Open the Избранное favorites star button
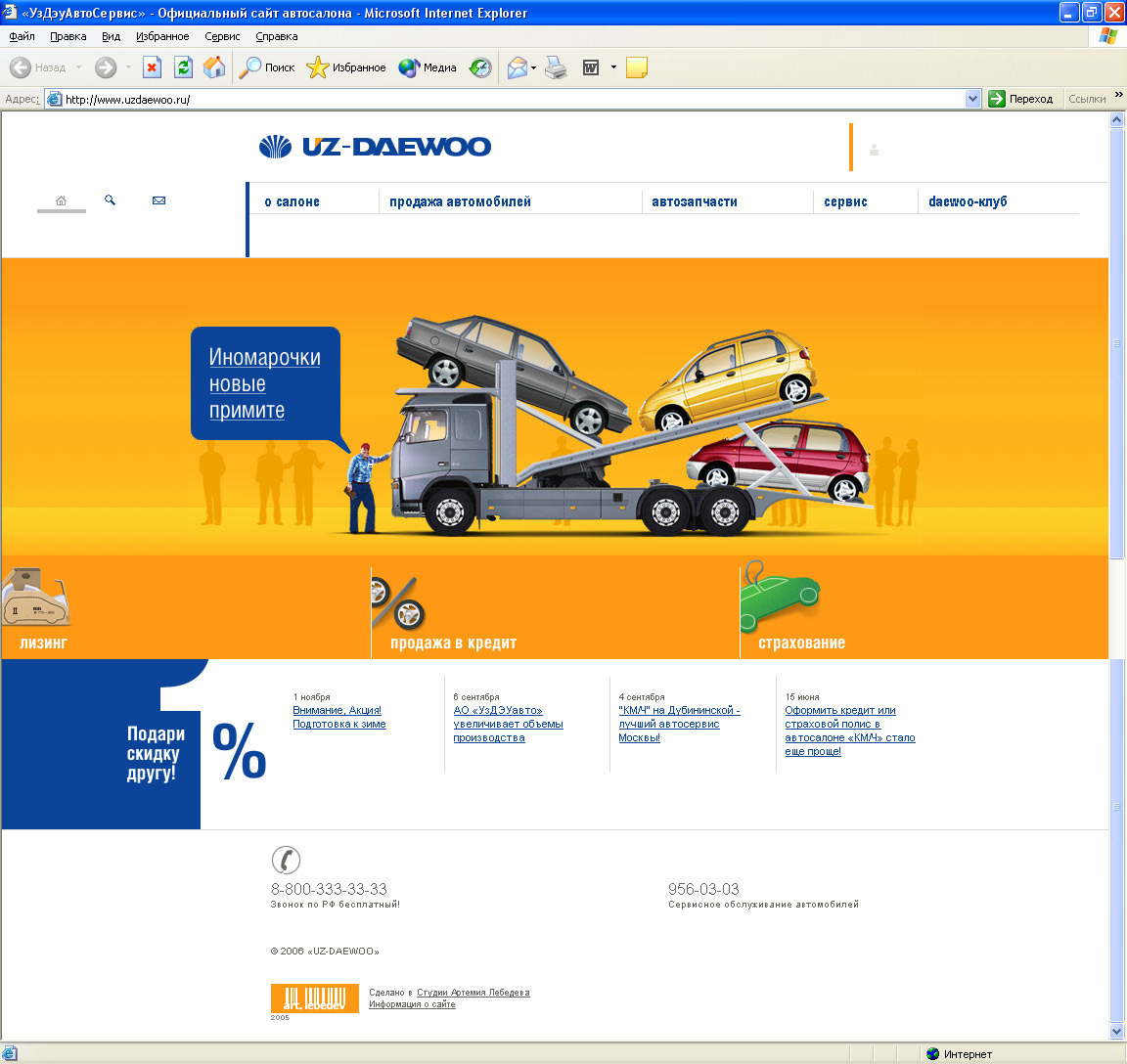Viewport: 1127px width, 1064px height. click(345, 67)
